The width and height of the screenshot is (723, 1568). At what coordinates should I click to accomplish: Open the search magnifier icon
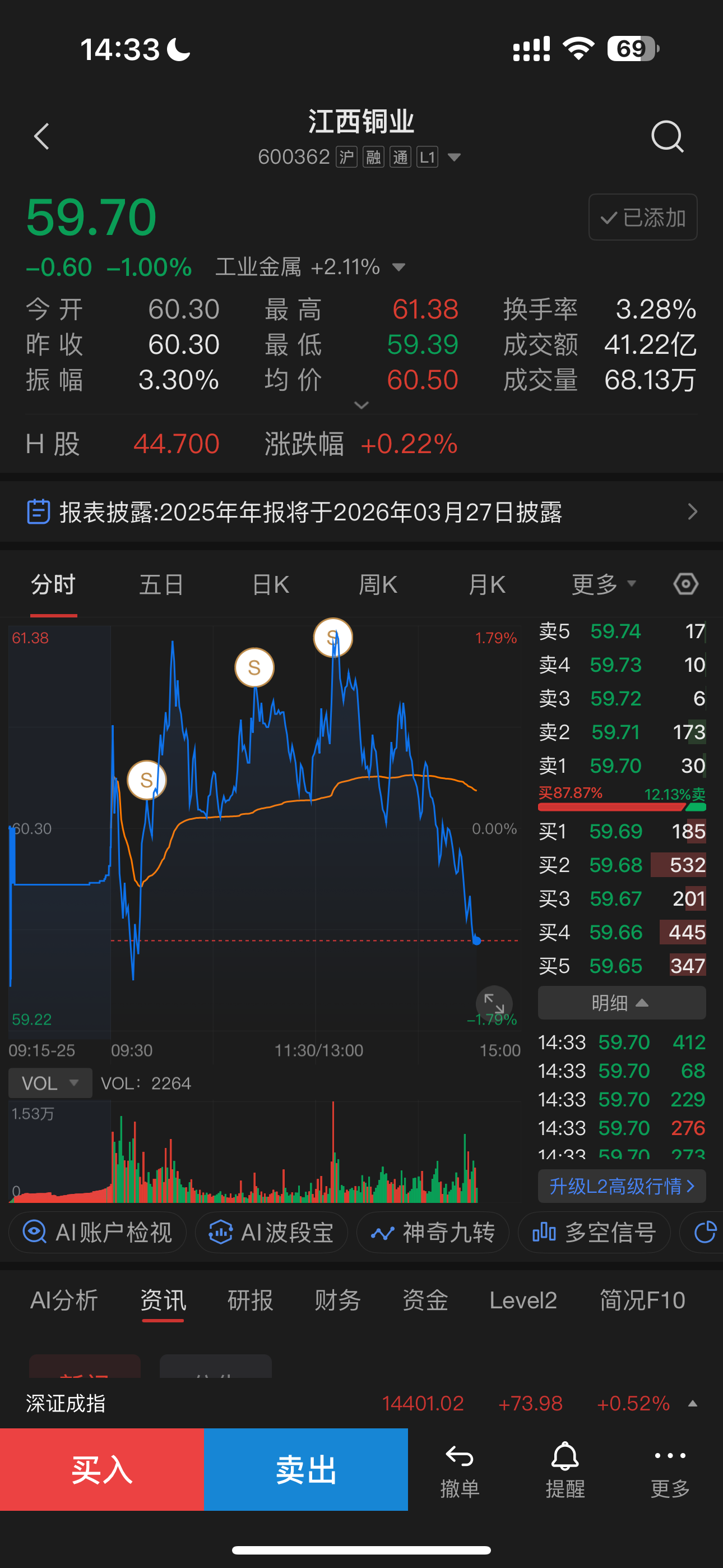coord(667,136)
